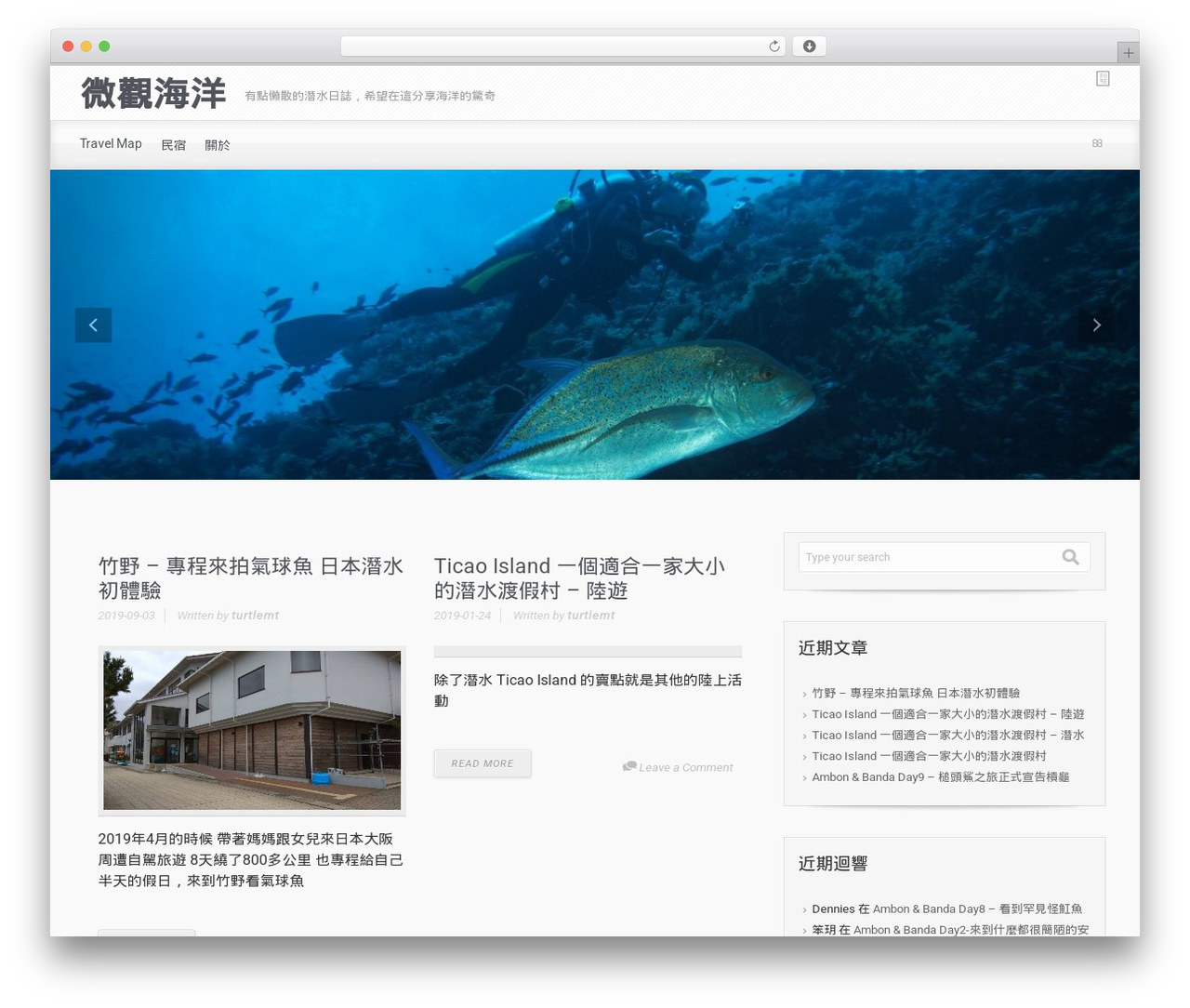Click date 2019-09-03 under first post
Screen dimensions: 1190x1008
pos(126,616)
